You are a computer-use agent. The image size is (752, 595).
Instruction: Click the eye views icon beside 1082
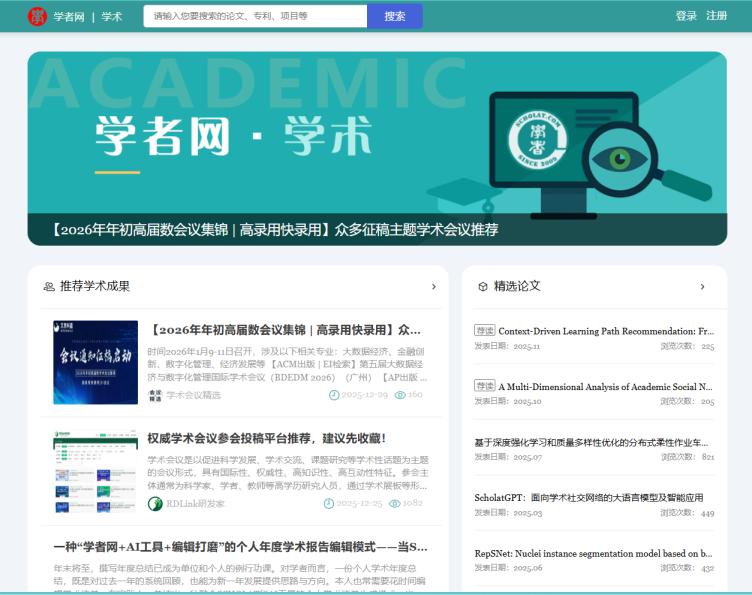394,503
